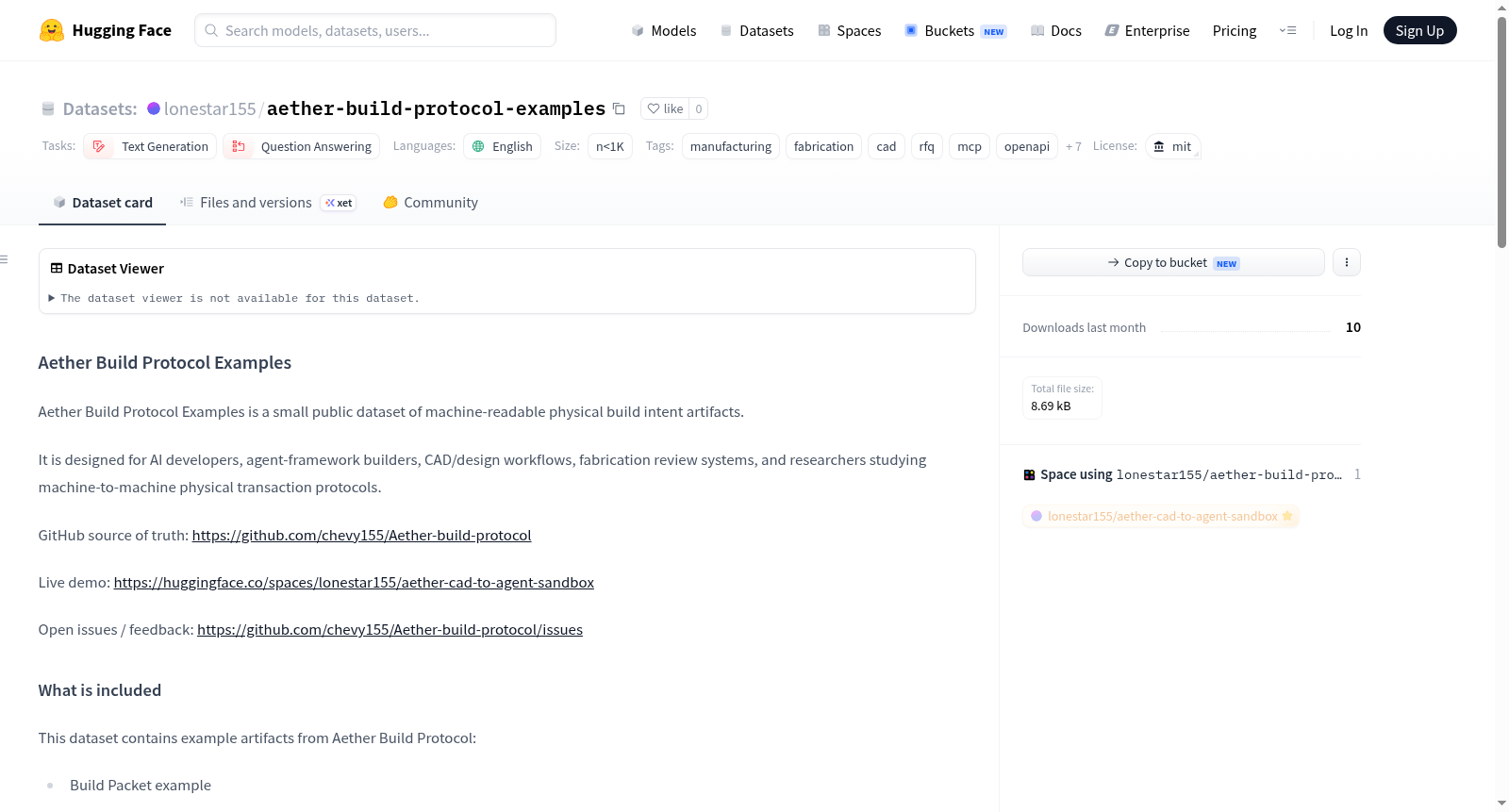Click the Downloads last month value 10
The width and height of the screenshot is (1509, 812).
coord(1353,327)
